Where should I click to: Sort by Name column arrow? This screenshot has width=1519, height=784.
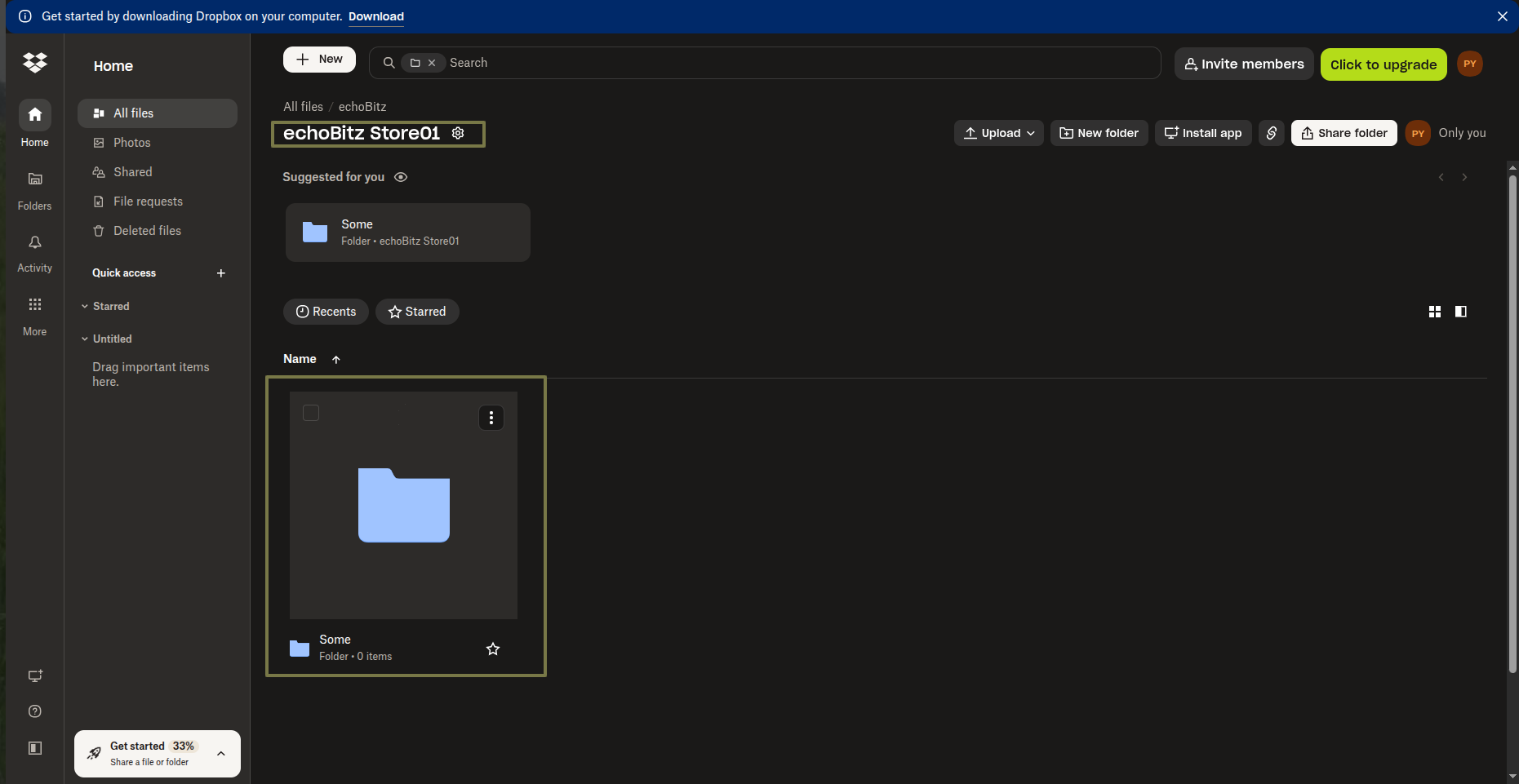[336, 360]
